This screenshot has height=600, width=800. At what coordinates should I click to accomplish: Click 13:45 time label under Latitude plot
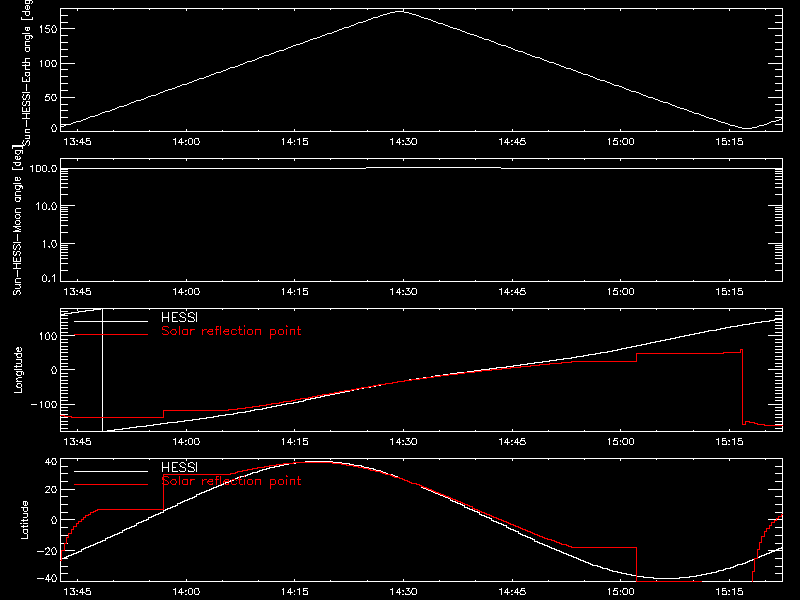78,592
